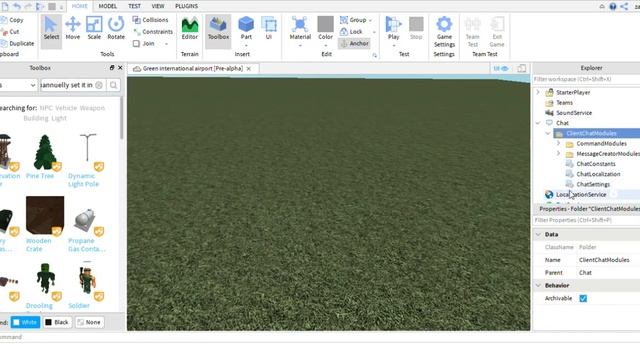Close the Green international airport tab

249,69
